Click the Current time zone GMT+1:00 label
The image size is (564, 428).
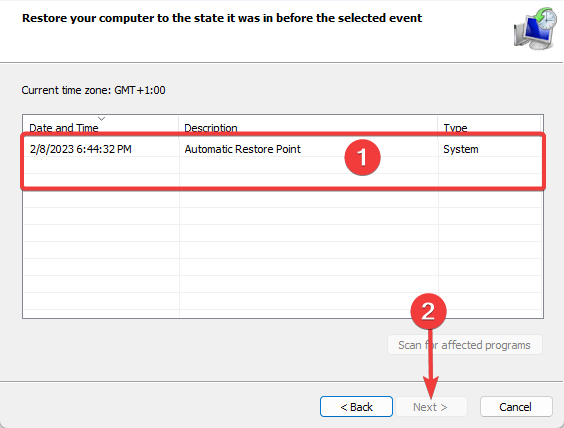point(94,90)
